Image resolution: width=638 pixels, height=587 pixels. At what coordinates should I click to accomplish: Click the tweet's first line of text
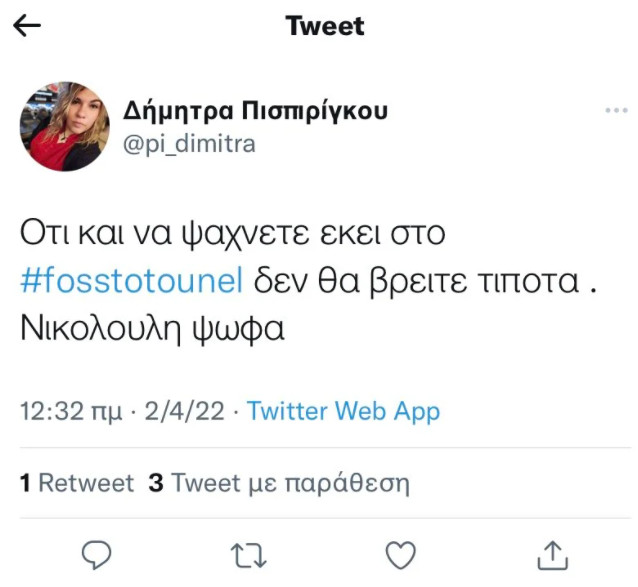(x=231, y=234)
